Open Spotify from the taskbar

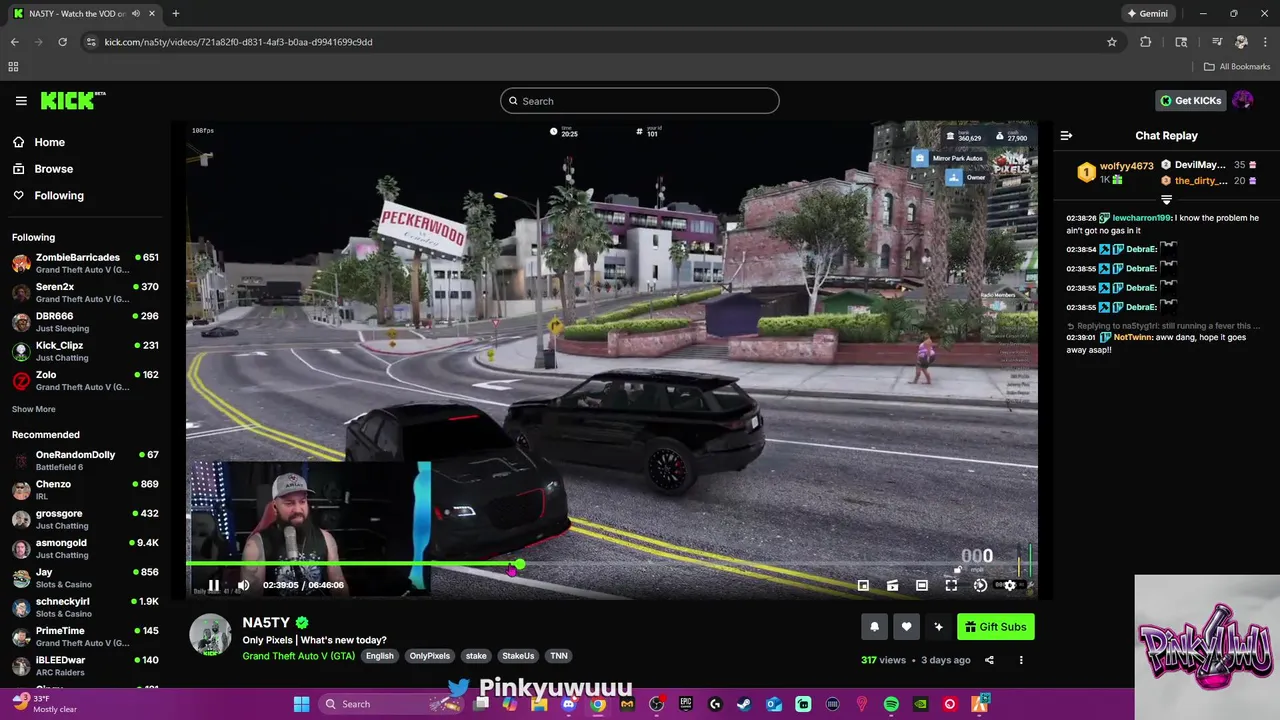891,704
